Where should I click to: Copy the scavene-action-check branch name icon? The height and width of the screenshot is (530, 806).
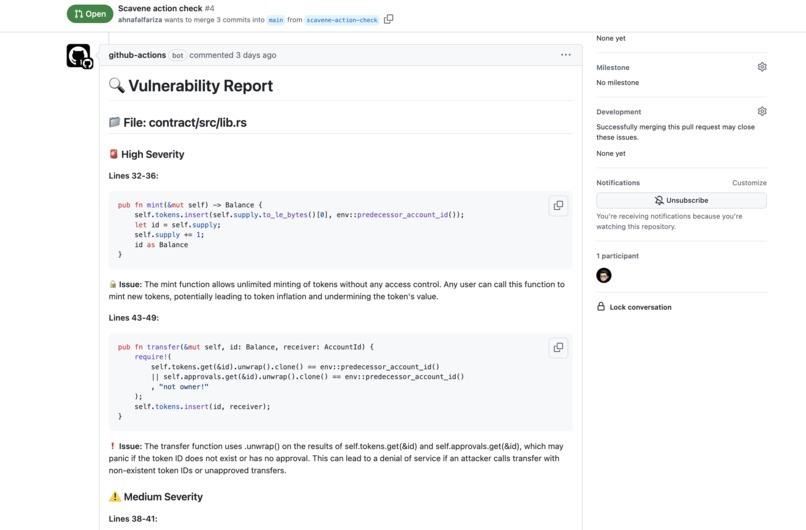click(x=389, y=19)
